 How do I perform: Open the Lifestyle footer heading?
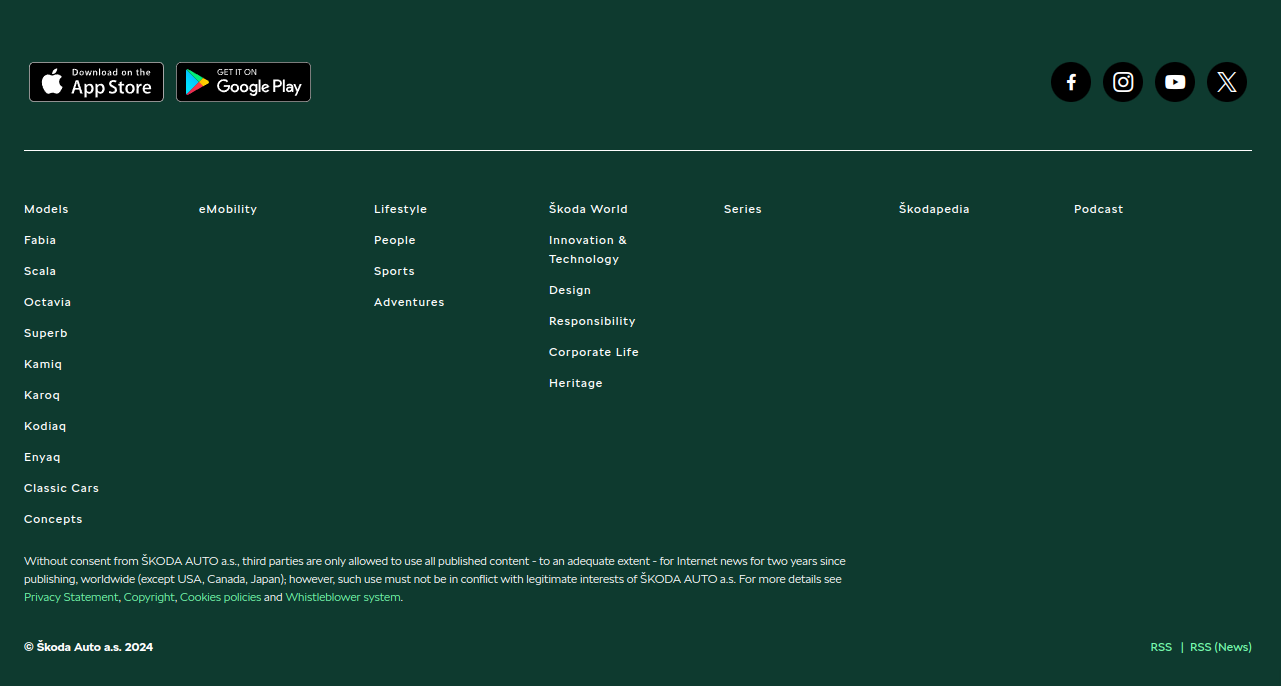coord(400,209)
